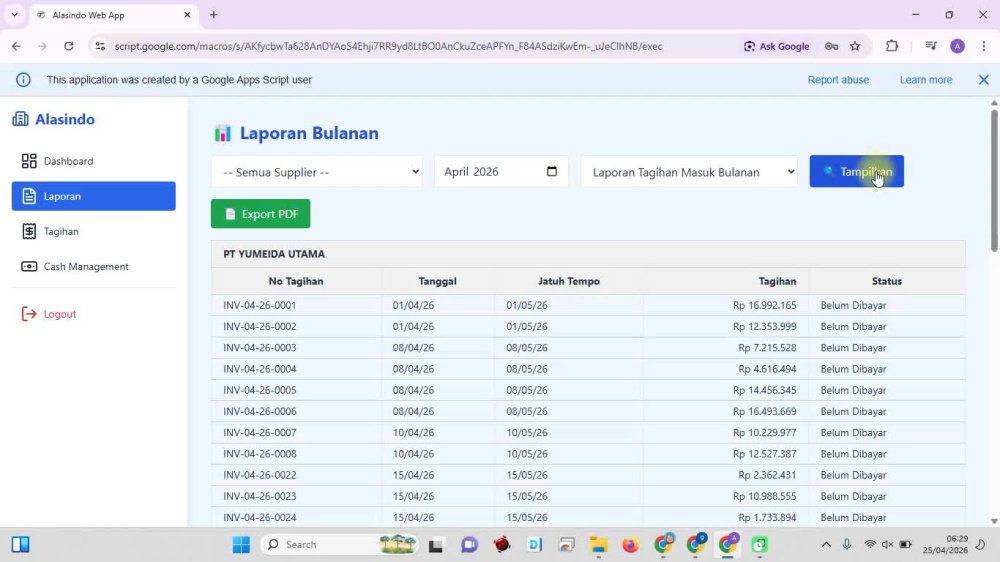
Task: Click the amount Rp 16.992.165
Action: 764,305
